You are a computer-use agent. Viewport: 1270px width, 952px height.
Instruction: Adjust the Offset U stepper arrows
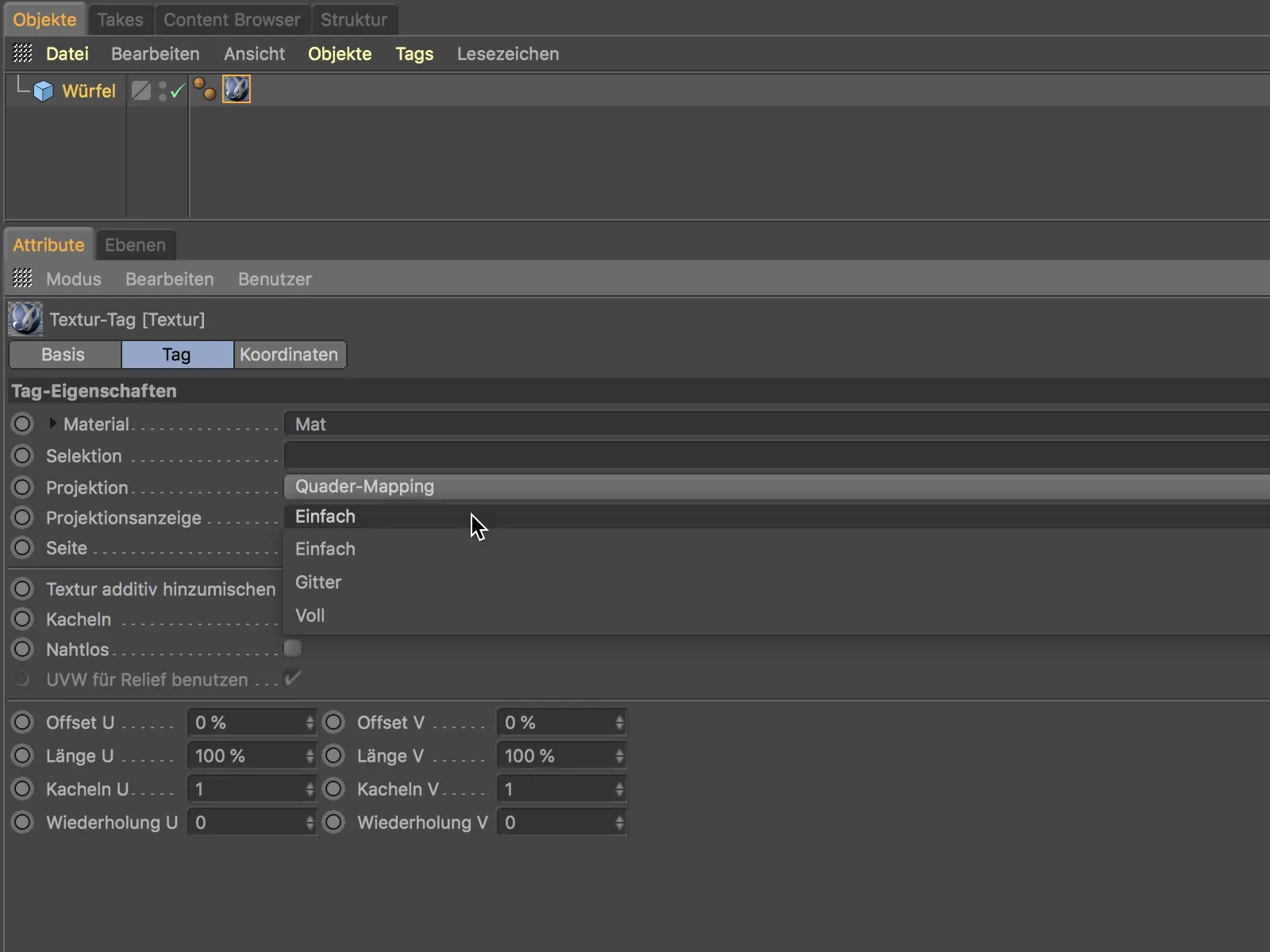pos(310,723)
